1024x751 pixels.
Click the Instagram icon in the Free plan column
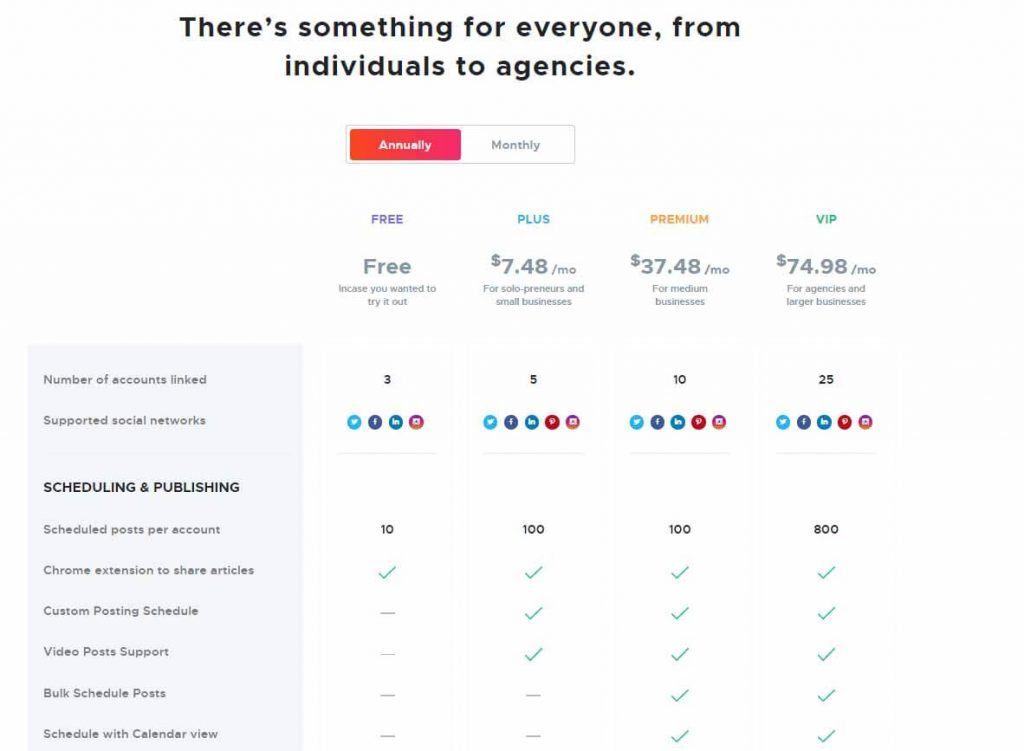[416, 422]
